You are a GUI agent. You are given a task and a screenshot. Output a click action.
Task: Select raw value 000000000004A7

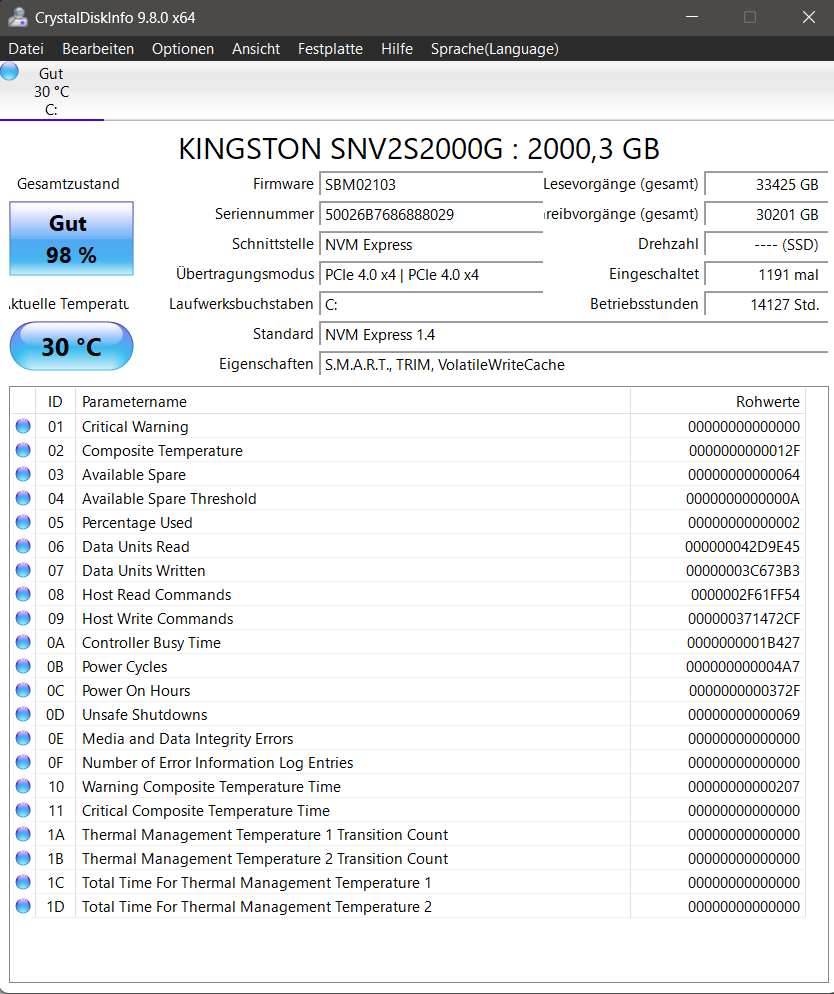pyautogui.click(x=743, y=667)
